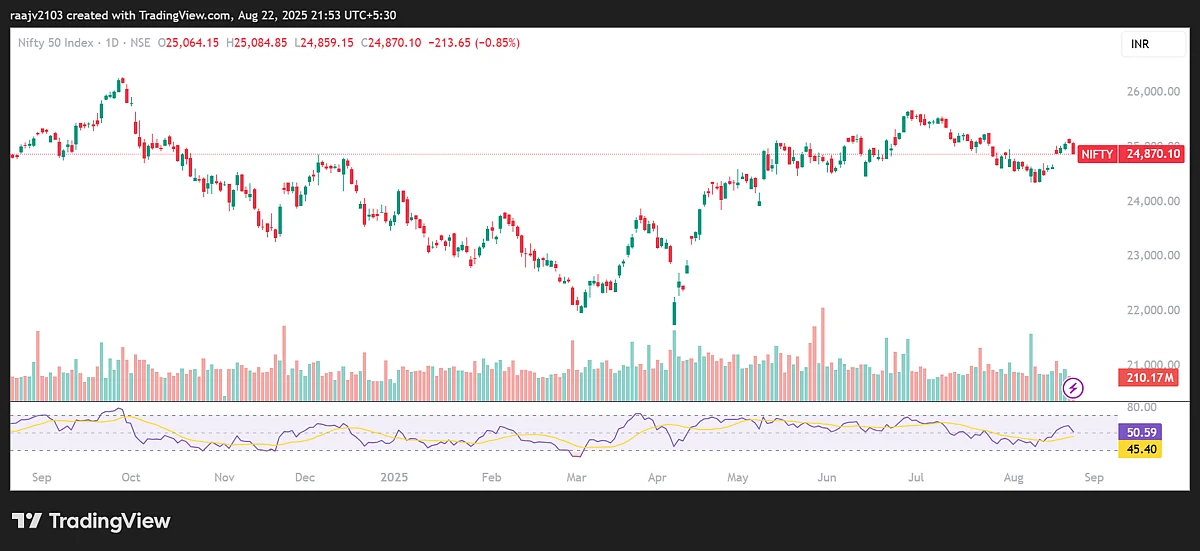Click the Jul label on time axis
The image size is (1200, 551).
point(917,479)
